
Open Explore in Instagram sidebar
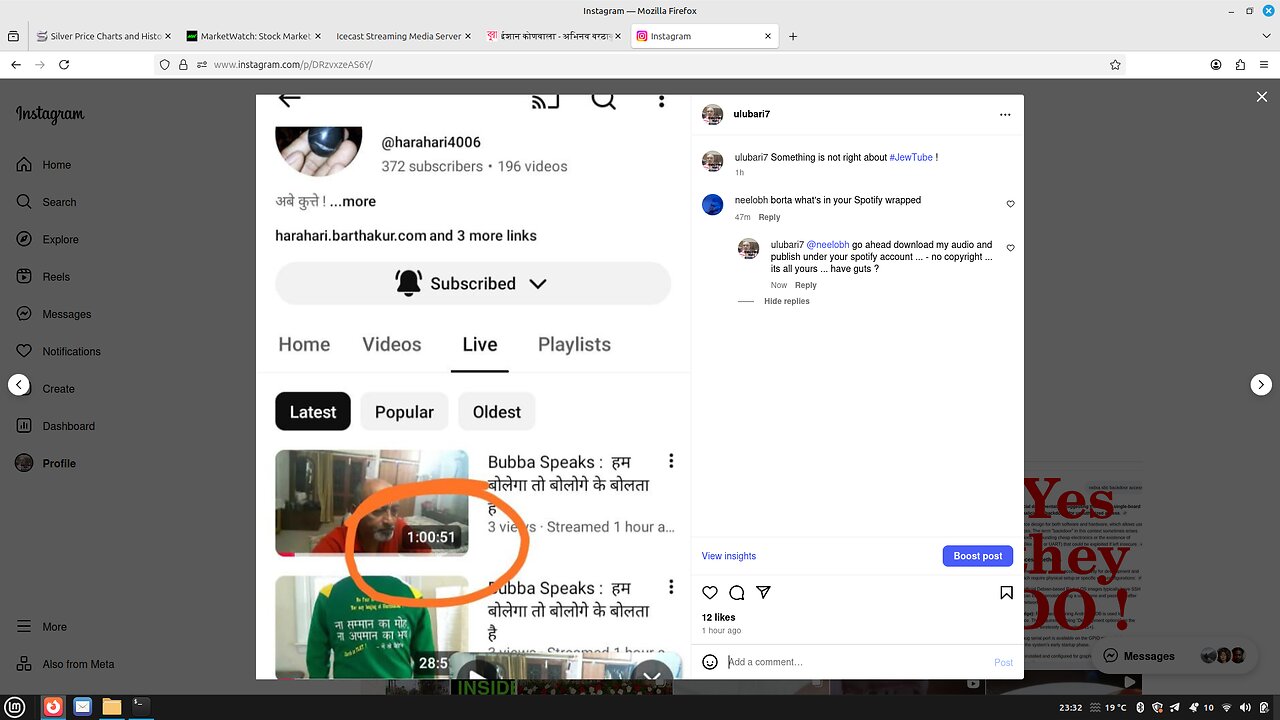(x=47, y=239)
